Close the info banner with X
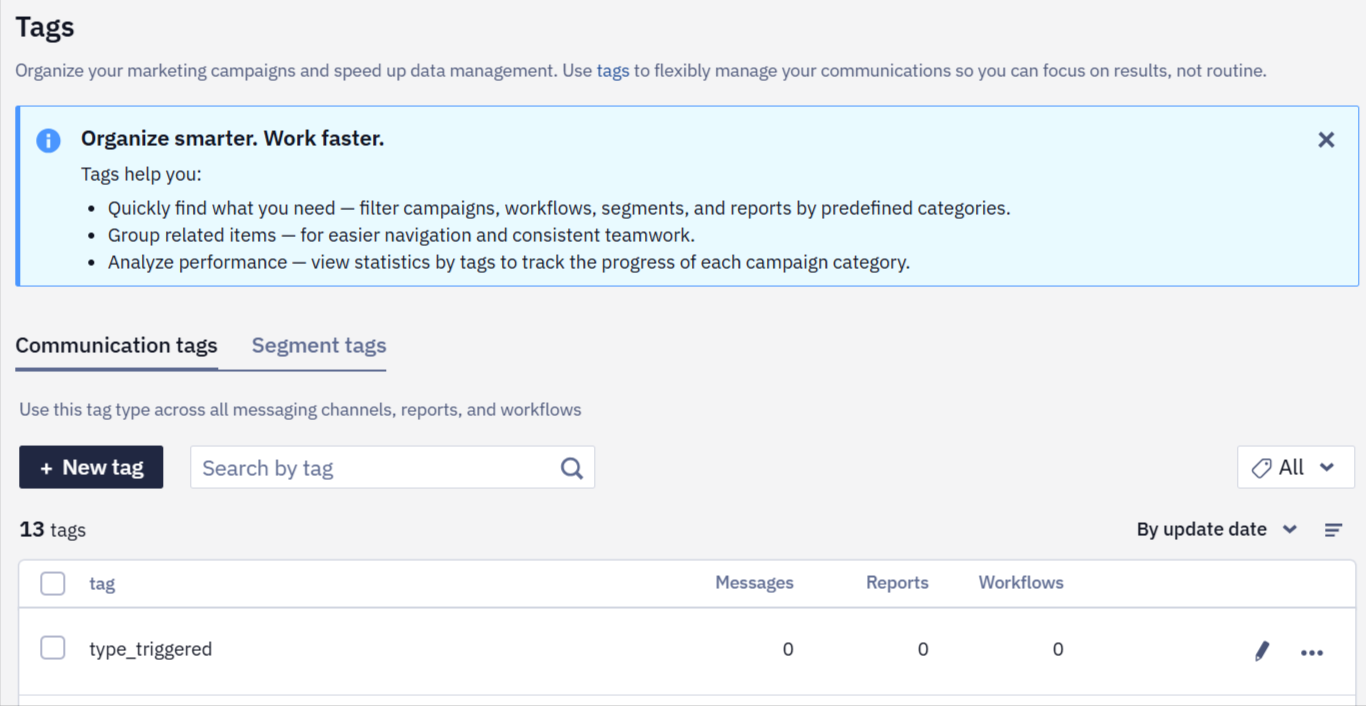1366x706 pixels. [1326, 140]
